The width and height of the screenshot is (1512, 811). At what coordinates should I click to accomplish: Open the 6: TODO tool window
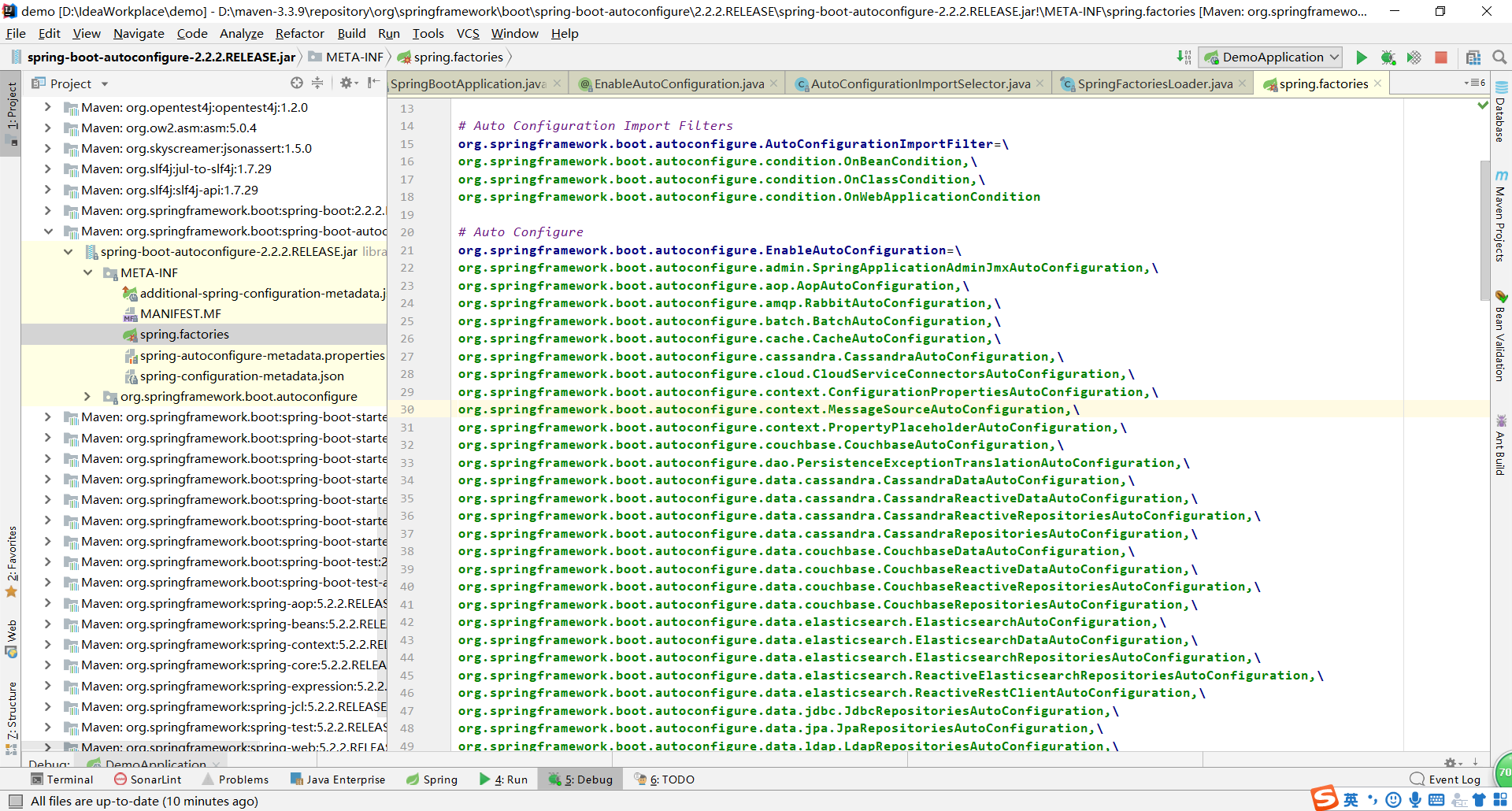point(664,780)
